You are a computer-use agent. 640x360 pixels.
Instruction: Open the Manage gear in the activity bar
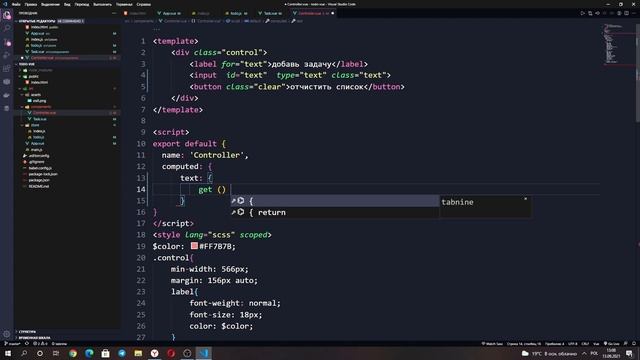click(7, 333)
